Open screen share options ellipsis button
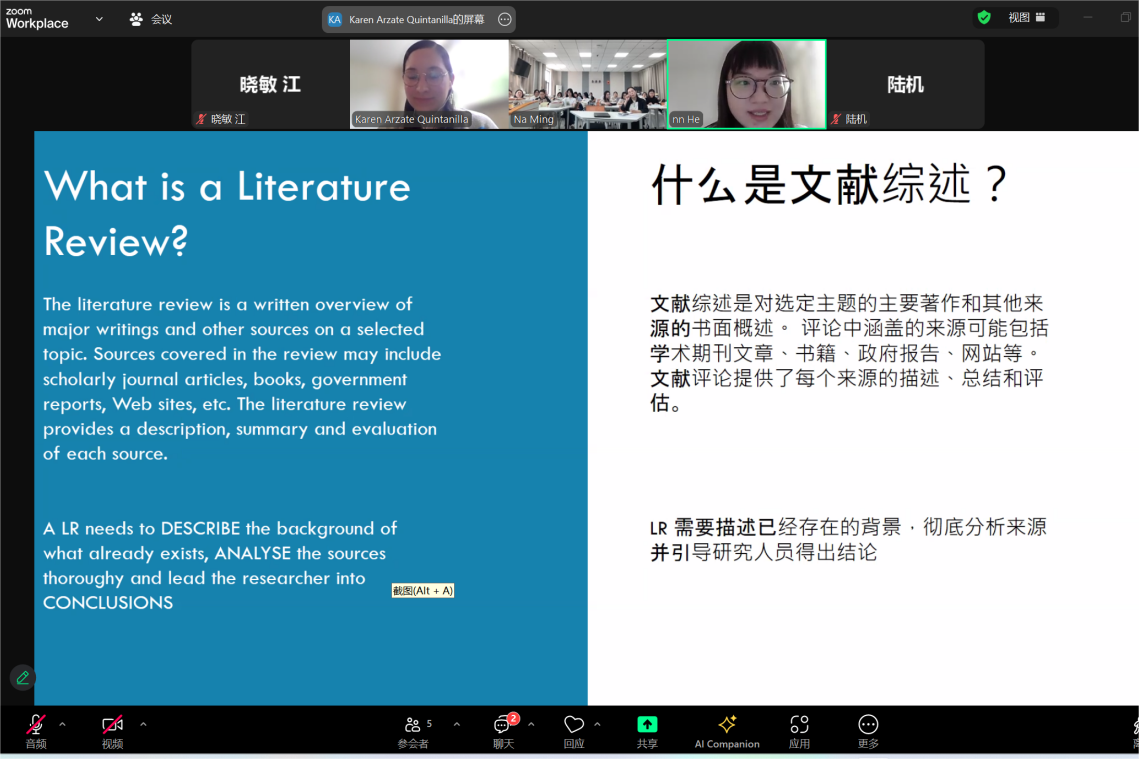The image size is (1139, 759). [505, 19]
